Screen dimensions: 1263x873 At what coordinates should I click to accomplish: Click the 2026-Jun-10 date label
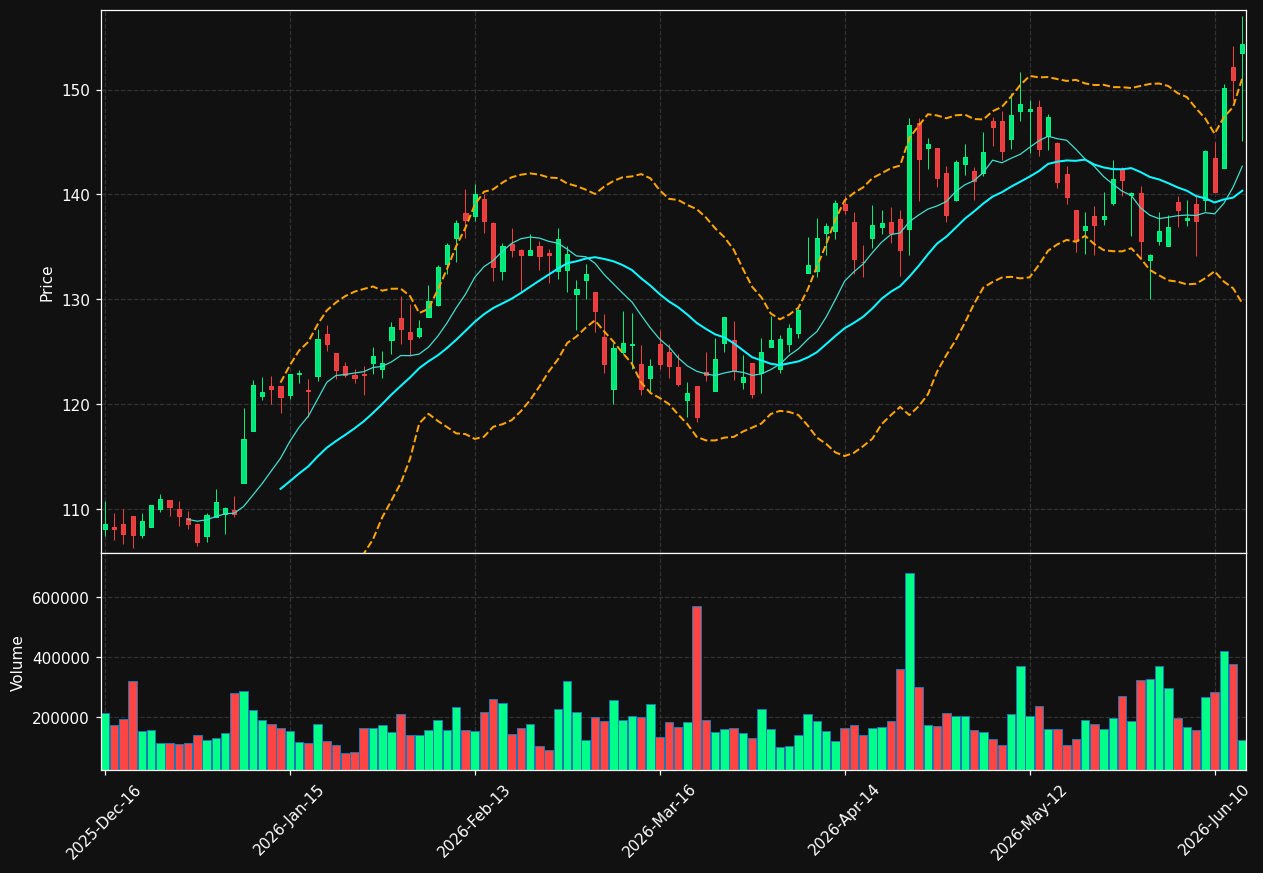pyautogui.click(x=1215, y=821)
